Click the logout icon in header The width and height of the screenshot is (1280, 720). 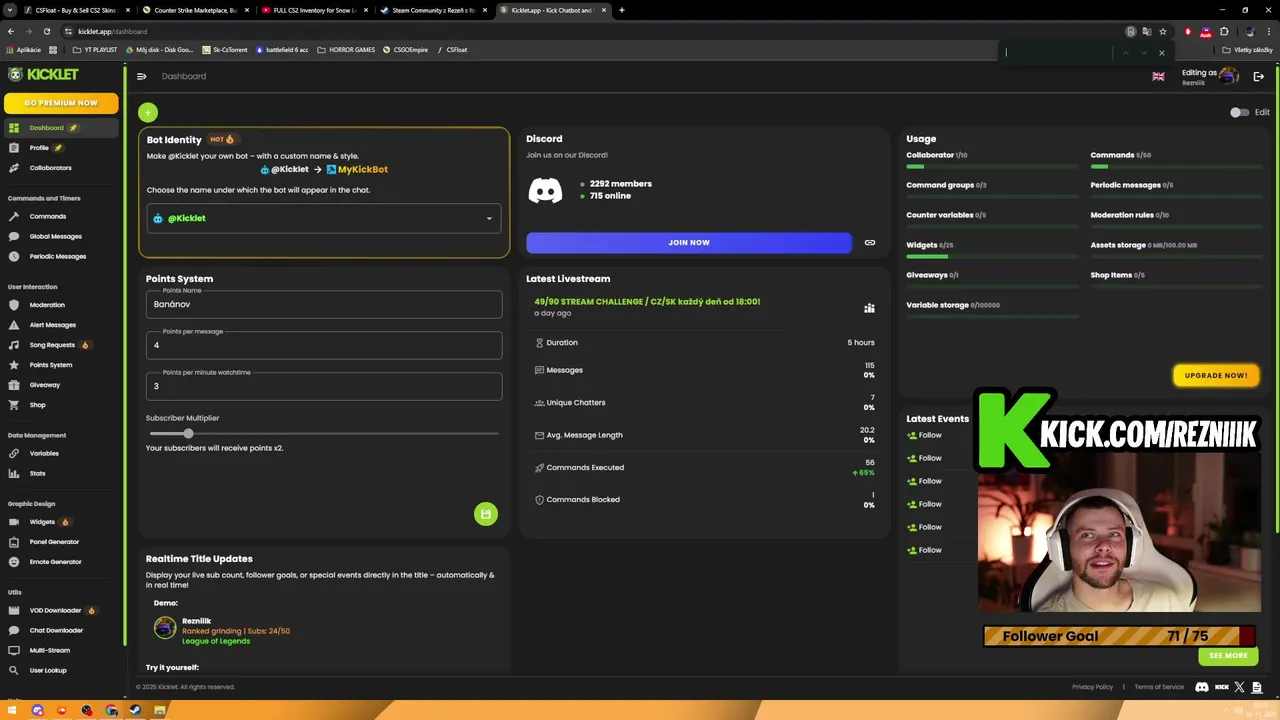click(x=1259, y=76)
